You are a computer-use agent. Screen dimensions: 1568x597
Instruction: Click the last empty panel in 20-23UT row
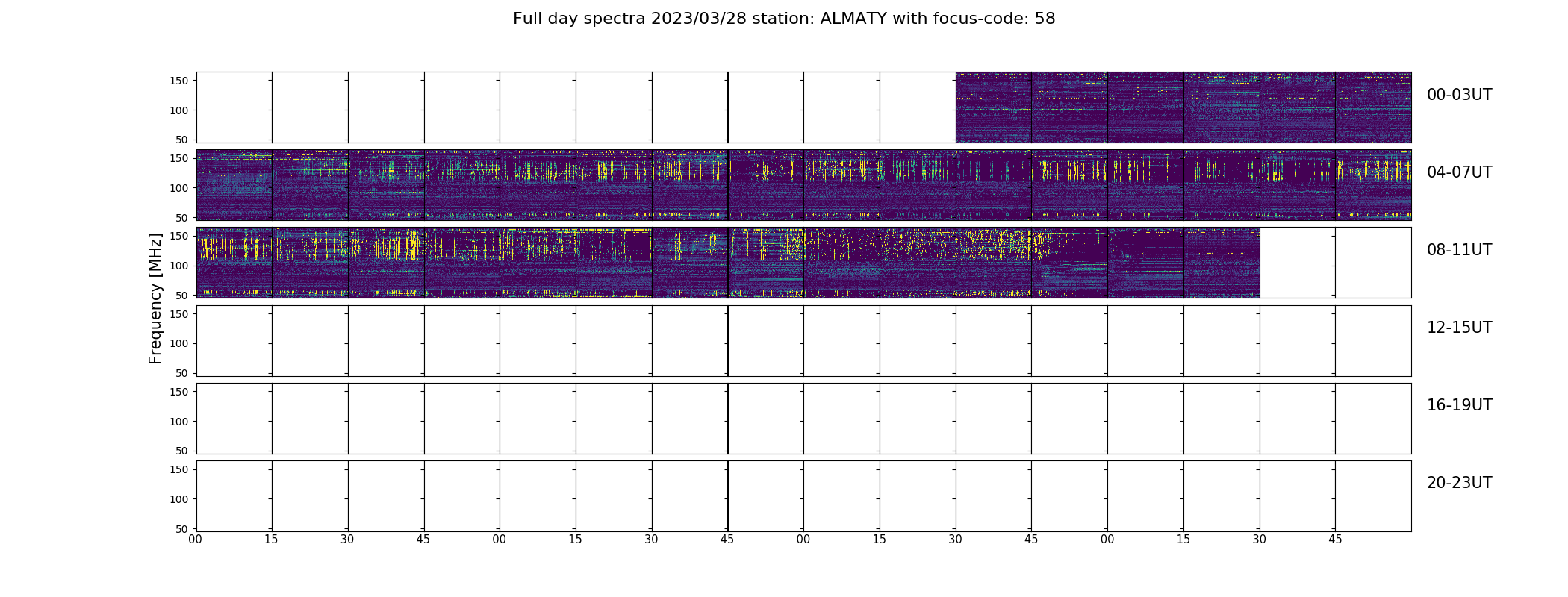(x=1373, y=496)
